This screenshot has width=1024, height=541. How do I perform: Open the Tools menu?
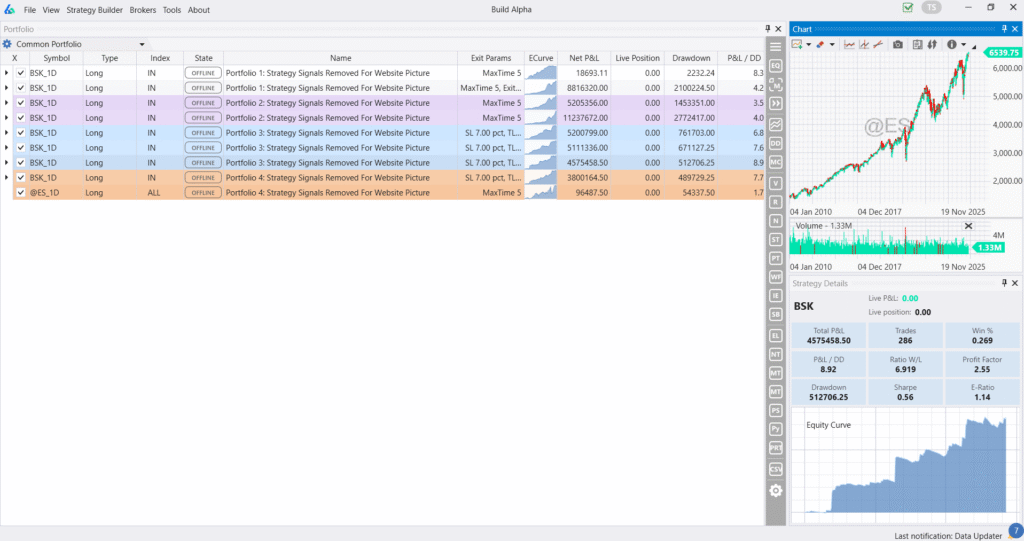(x=172, y=10)
